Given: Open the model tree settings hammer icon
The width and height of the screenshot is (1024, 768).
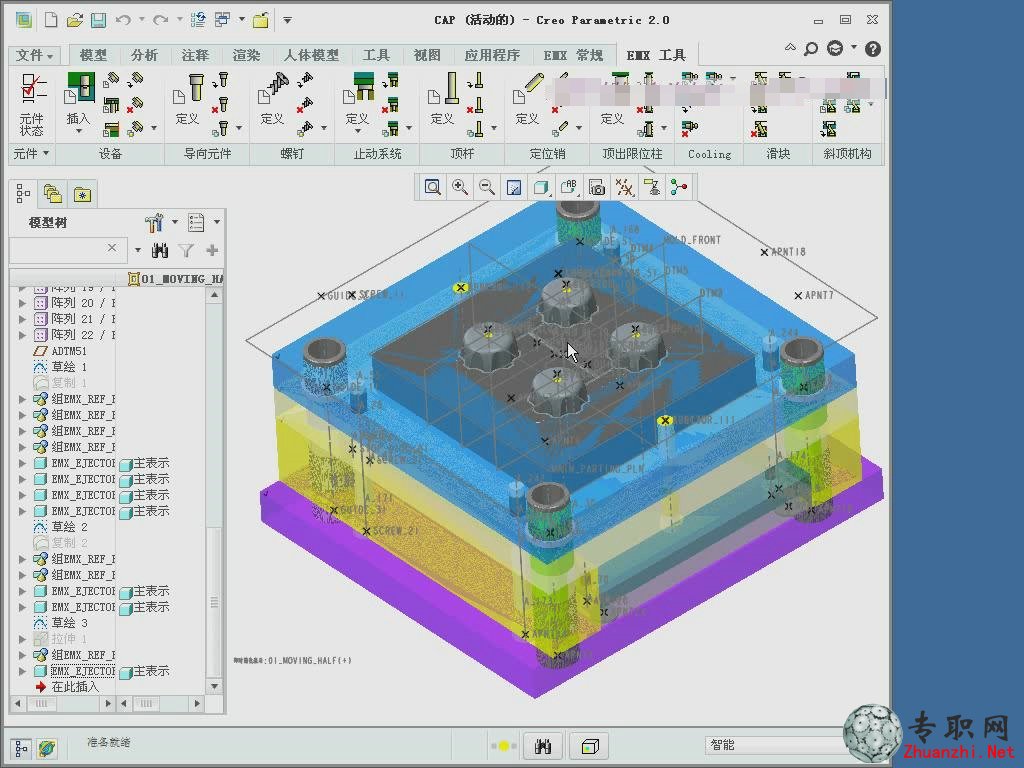Looking at the screenshot, I should point(154,223).
